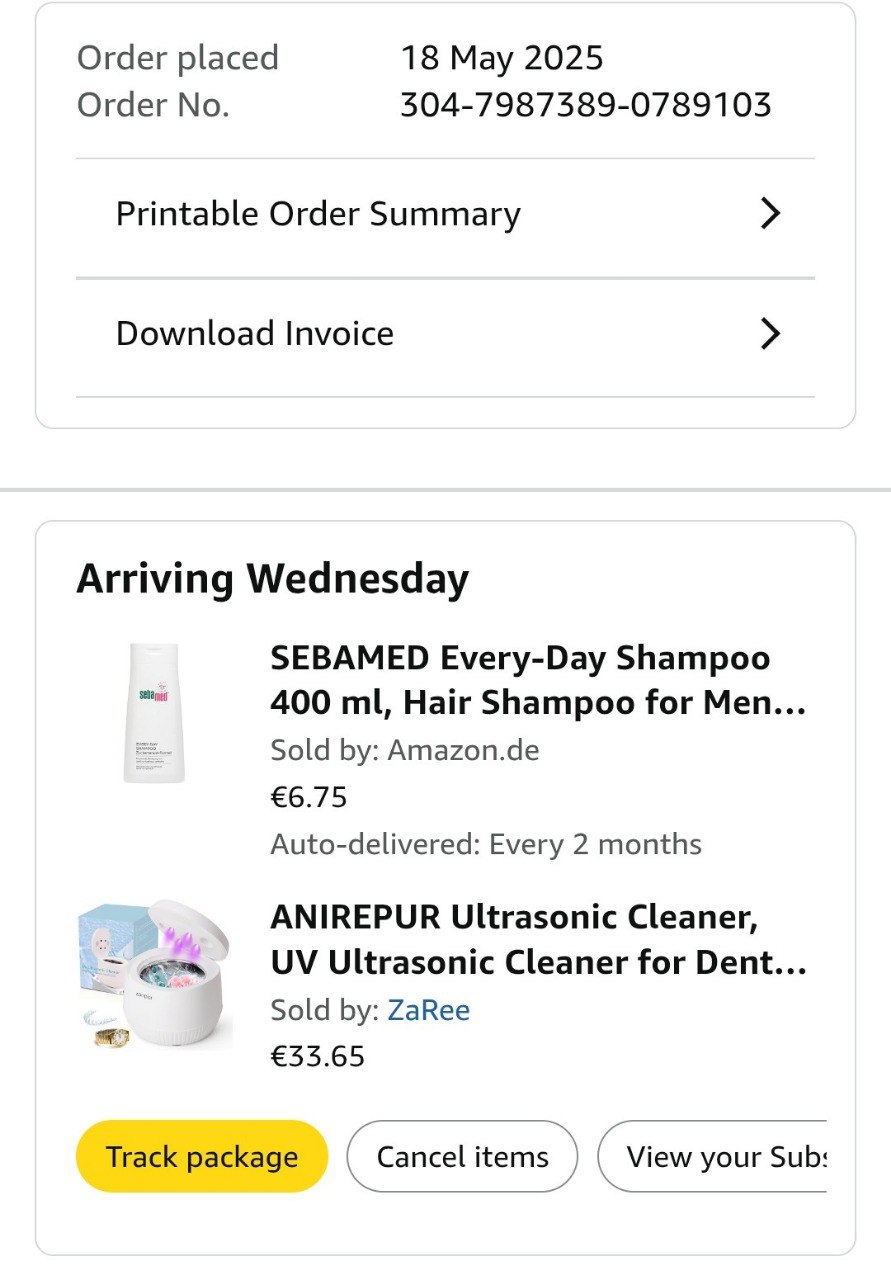Open the ZaRee seller link
This screenshot has width=891, height=1280.
[x=428, y=1011]
